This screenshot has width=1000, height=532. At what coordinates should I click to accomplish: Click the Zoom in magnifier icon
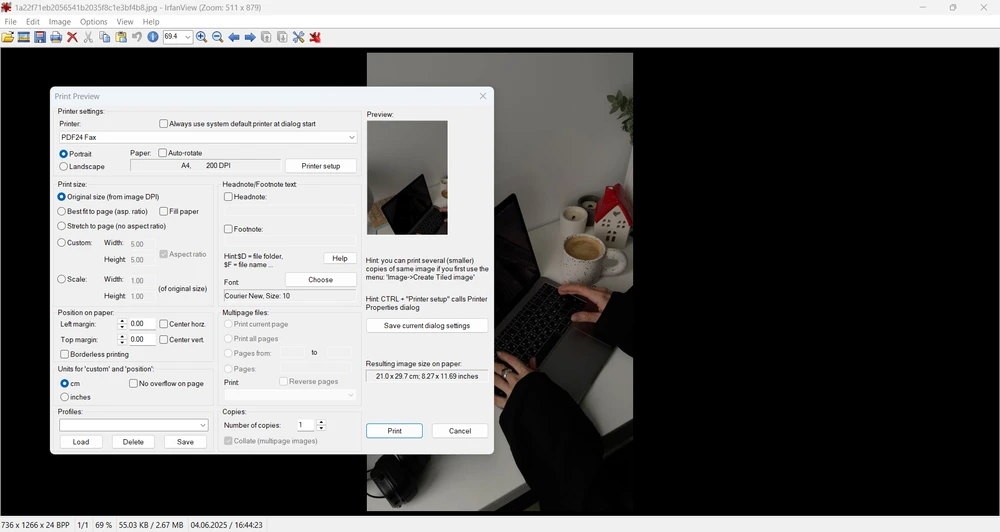201,37
